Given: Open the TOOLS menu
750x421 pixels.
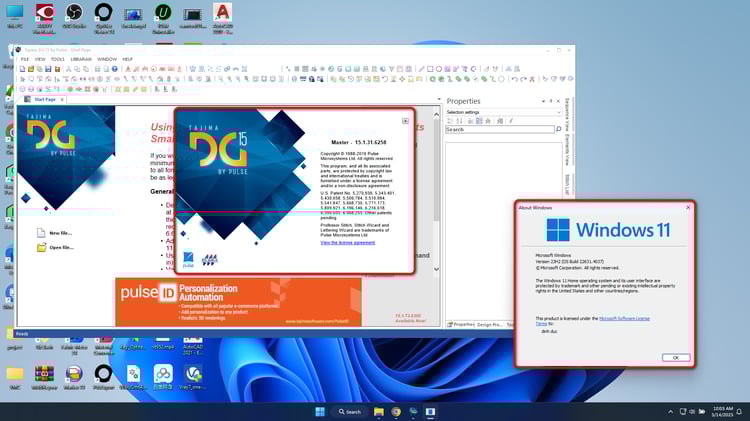Looking at the screenshot, I should pyautogui.click(x=57, y=59).
